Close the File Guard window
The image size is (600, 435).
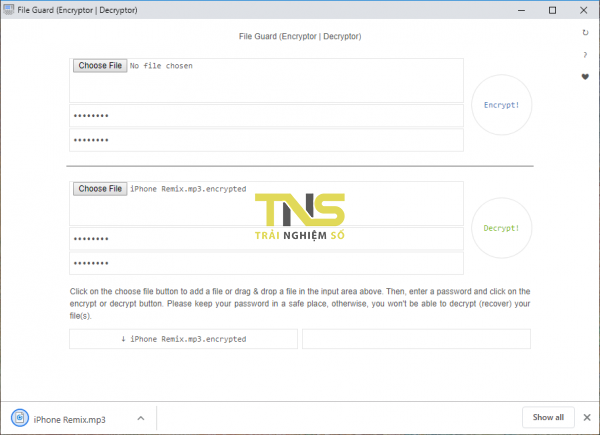(x=583, y=10)
